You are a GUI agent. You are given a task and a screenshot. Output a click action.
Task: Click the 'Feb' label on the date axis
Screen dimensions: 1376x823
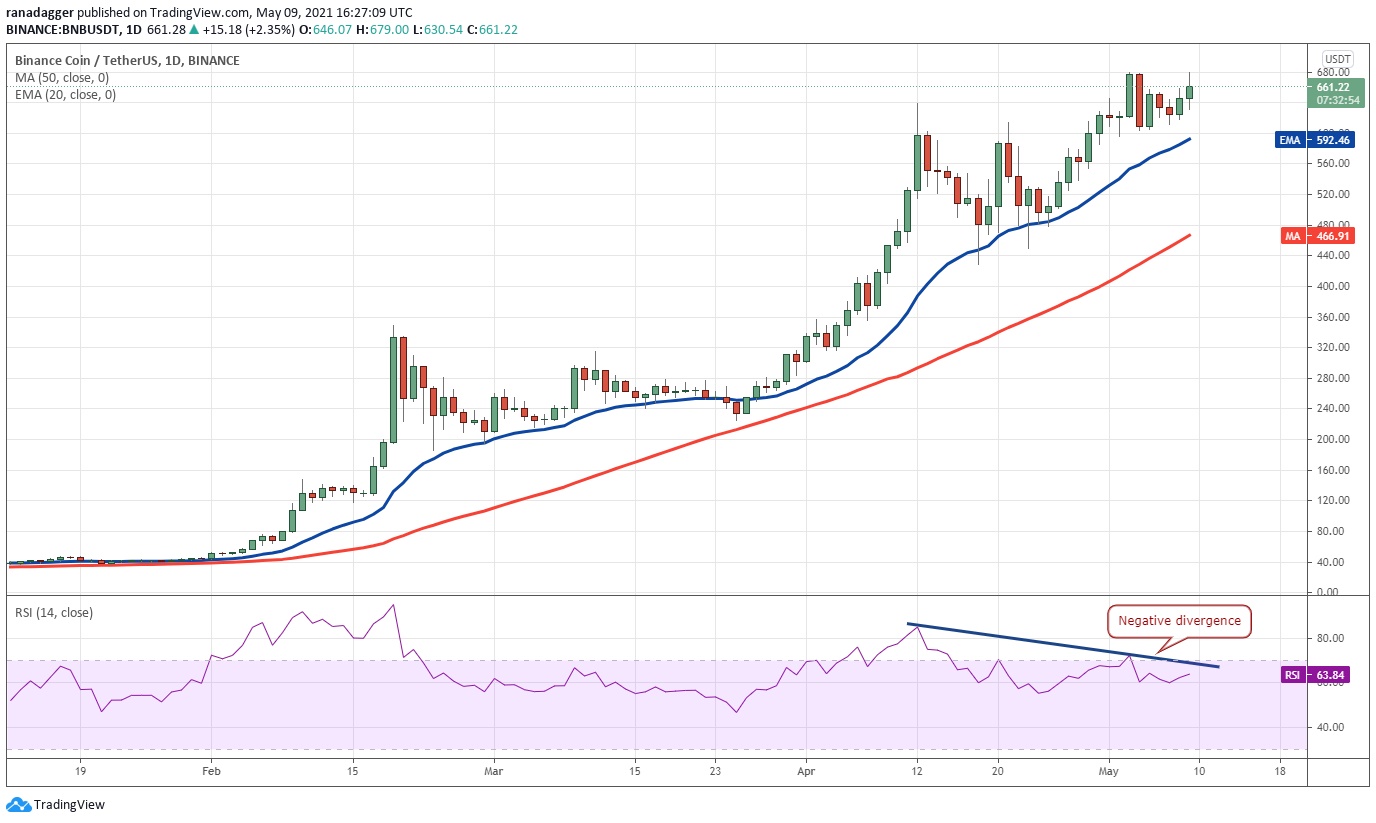click(x=210, y=772)
